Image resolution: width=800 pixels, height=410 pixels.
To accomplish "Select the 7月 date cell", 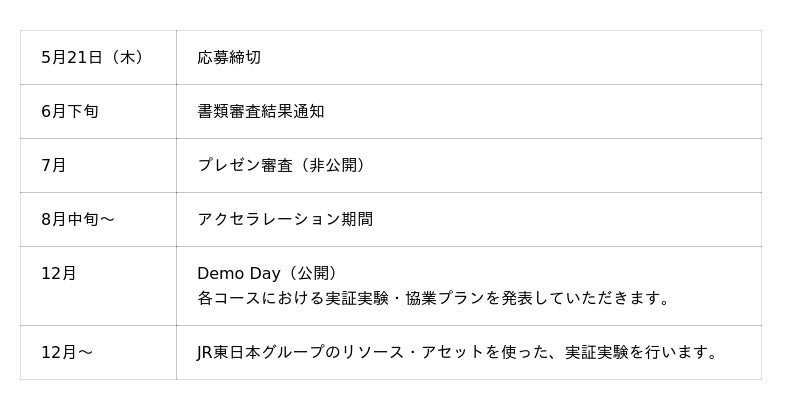I will click(53, 166).
